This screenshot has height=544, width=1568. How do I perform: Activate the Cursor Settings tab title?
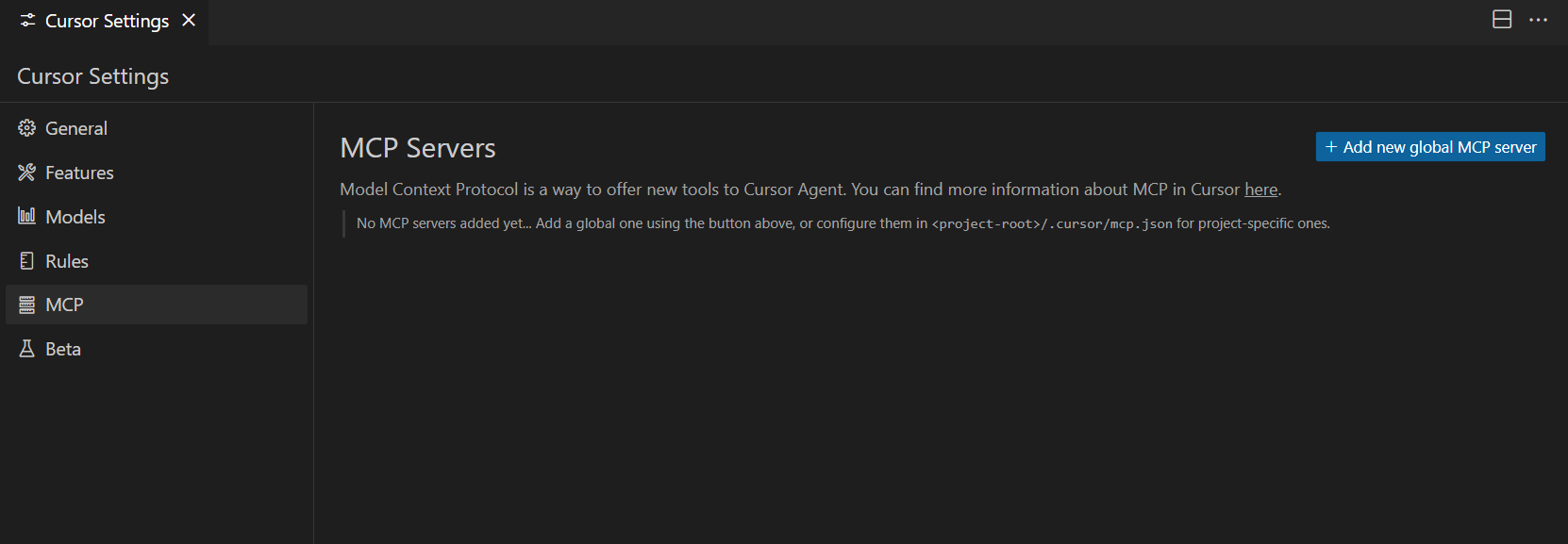(x=107, y=21)
